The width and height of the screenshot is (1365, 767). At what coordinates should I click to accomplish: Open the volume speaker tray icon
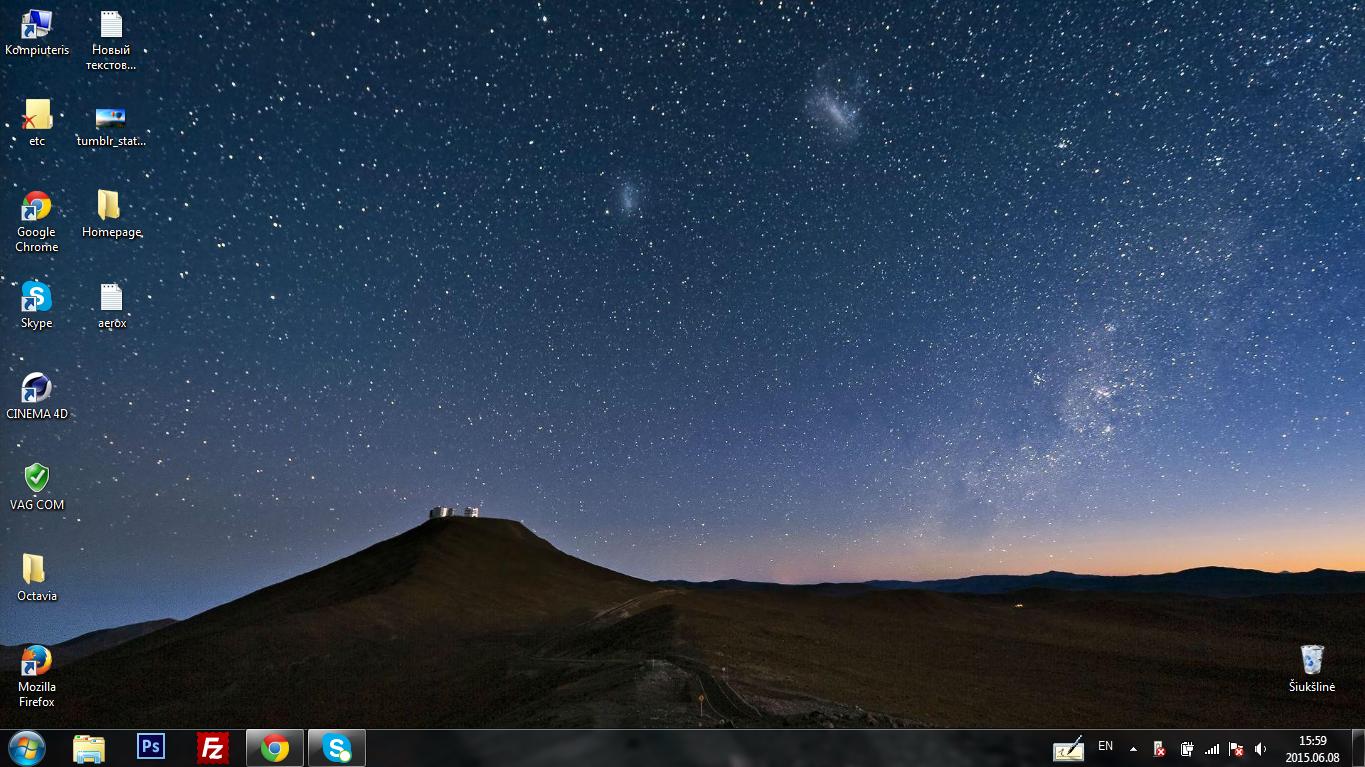tap(1261, 749)
